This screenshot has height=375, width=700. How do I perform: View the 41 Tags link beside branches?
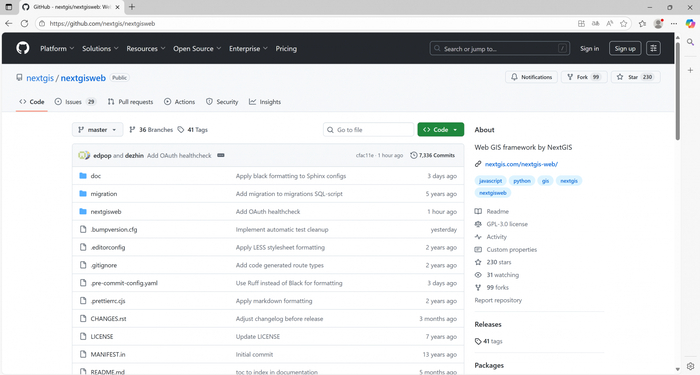click(x=192, y=129)
